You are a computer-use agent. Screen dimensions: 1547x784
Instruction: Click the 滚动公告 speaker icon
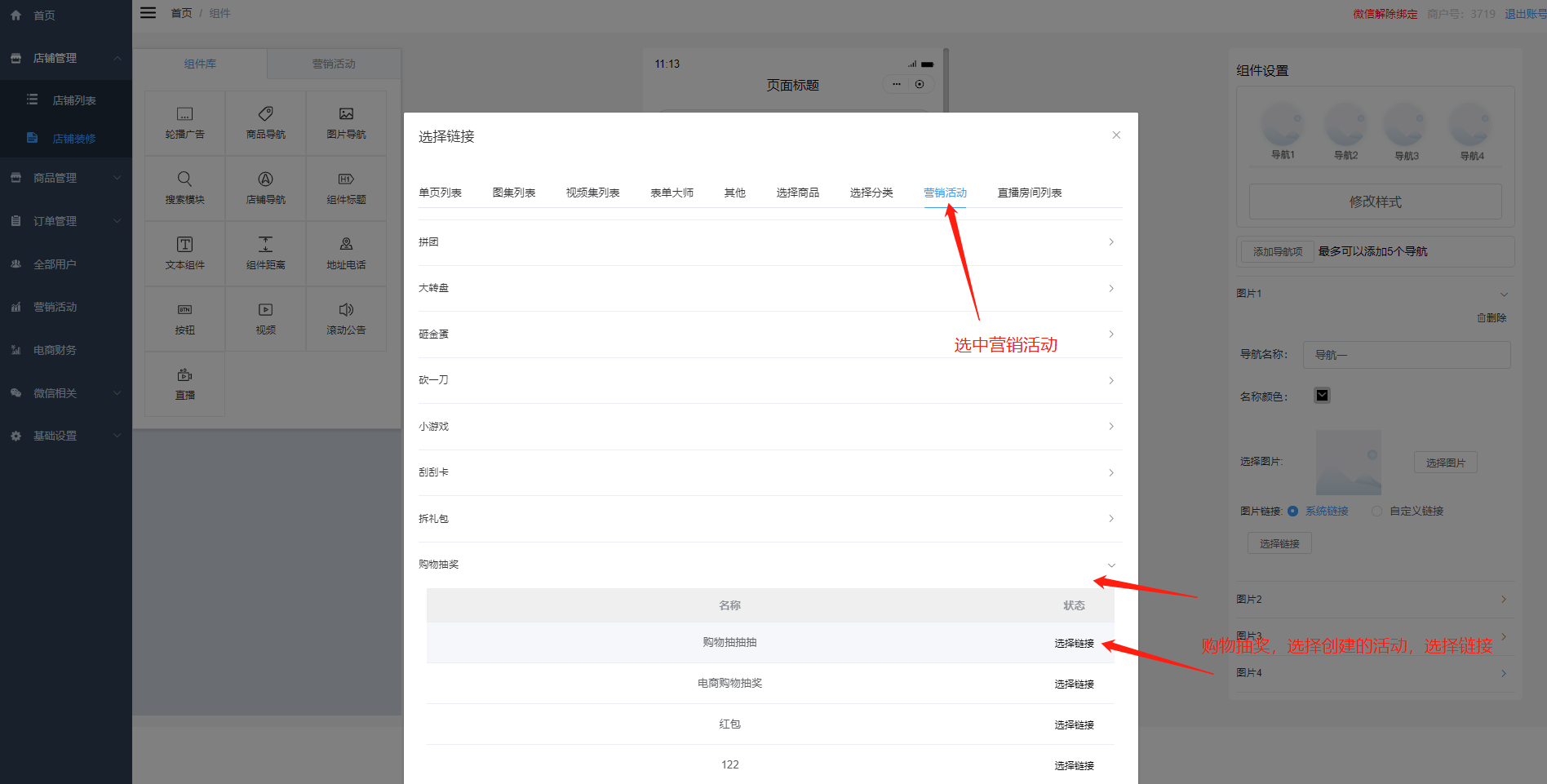(x=346, y=310)
